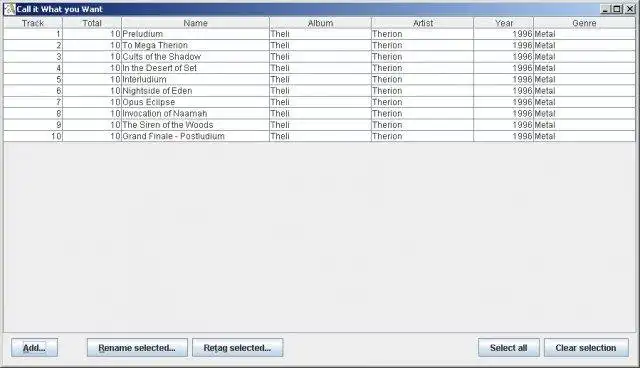The image size is (640, 368).
Task: Choose Select all
Action: click(509, 348)
